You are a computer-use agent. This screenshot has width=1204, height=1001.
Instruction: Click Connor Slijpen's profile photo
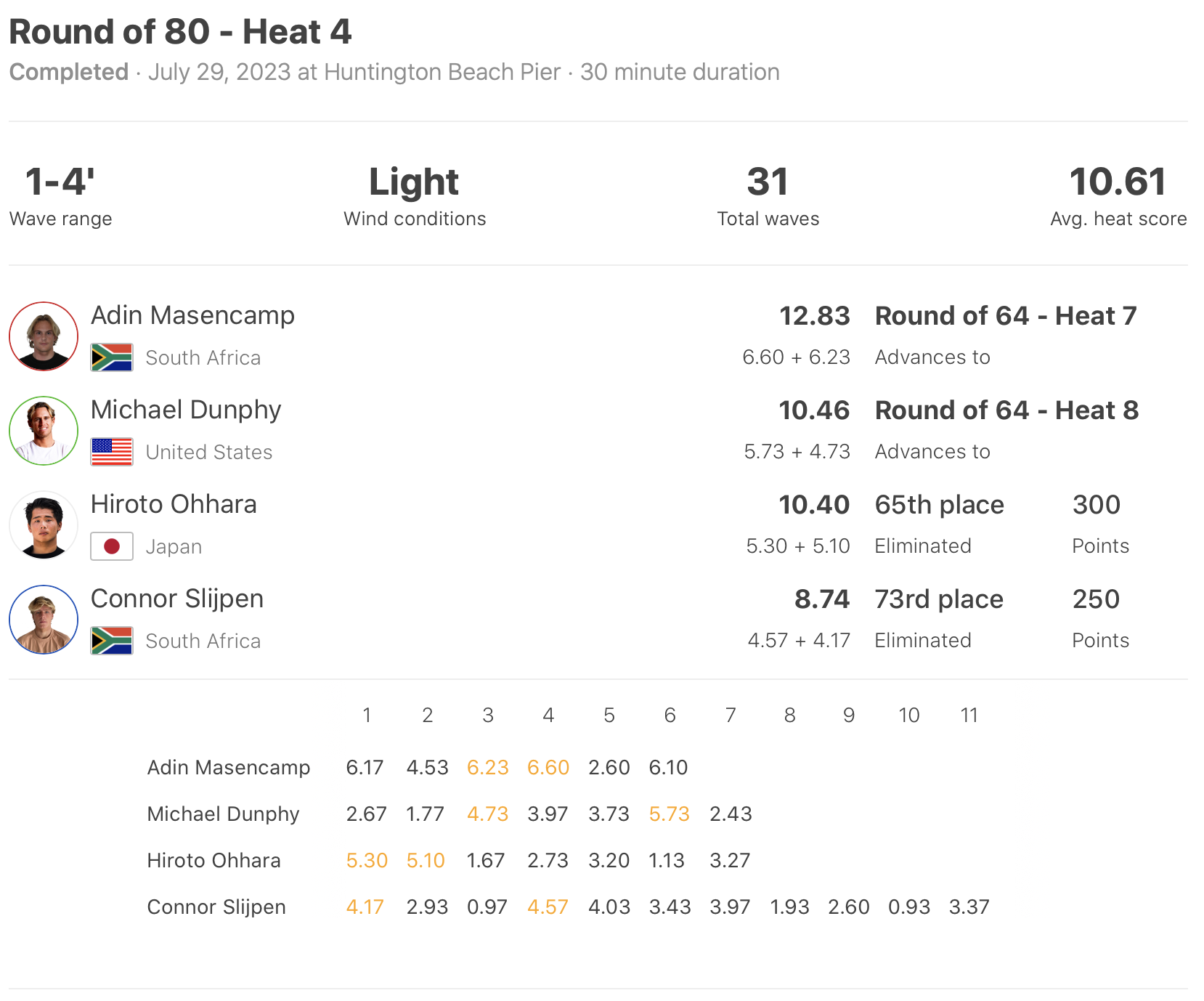(44, 620)
